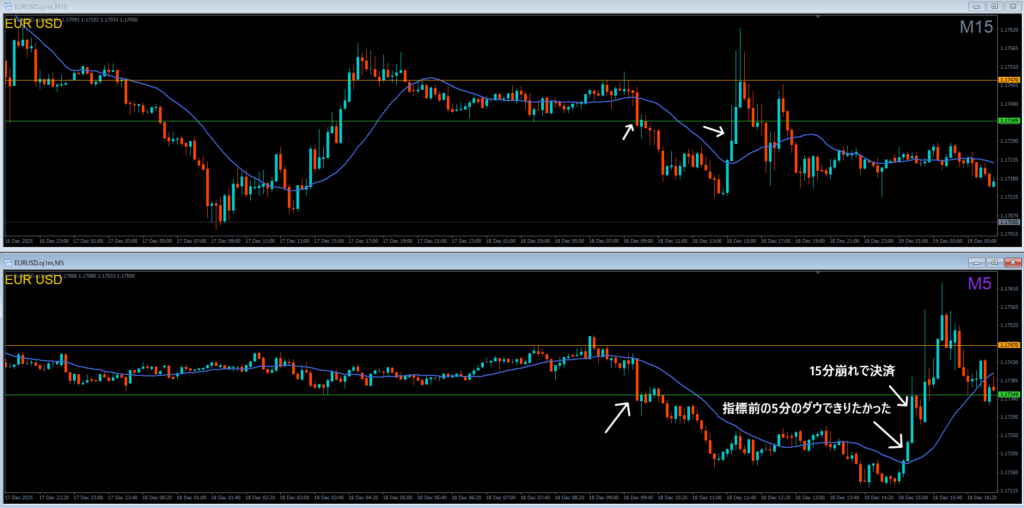Select the green horizontal line in M5 chart
This screenshot has height=508, width=1024.
point(502,395)
